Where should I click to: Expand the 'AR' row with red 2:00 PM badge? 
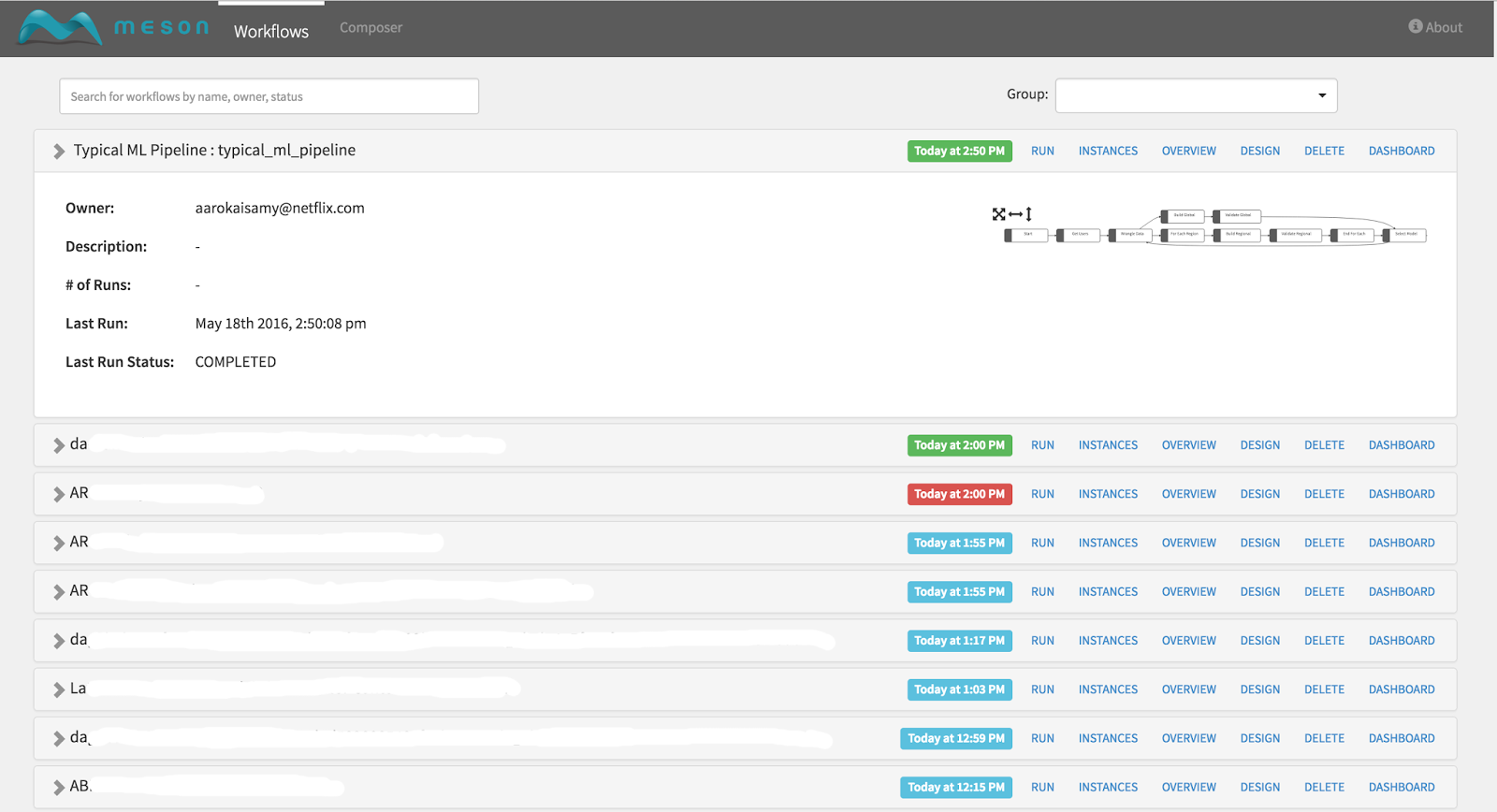click(x=59, y=494)
